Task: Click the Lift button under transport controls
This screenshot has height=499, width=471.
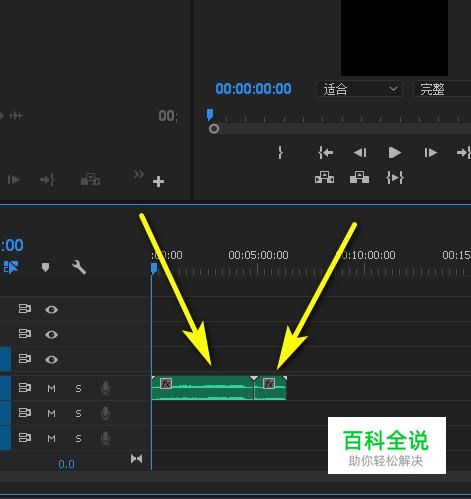Action: point(324,177)
